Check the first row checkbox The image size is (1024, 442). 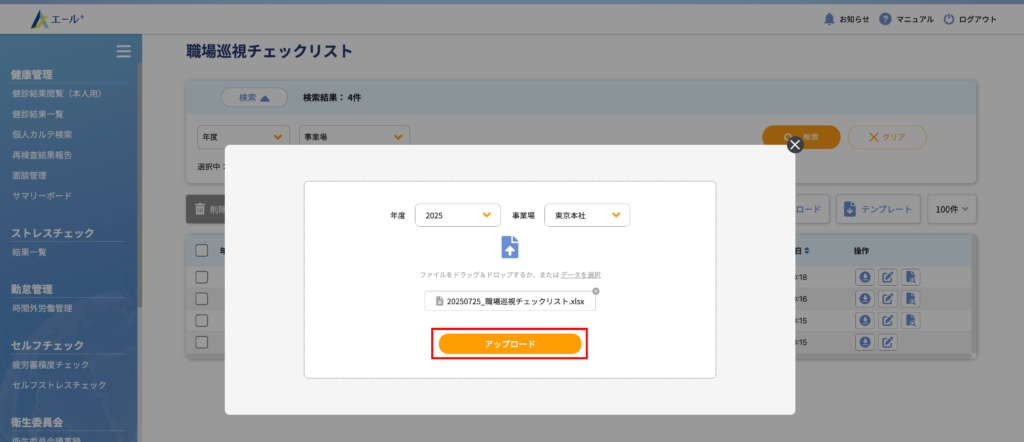click(202, 277)
